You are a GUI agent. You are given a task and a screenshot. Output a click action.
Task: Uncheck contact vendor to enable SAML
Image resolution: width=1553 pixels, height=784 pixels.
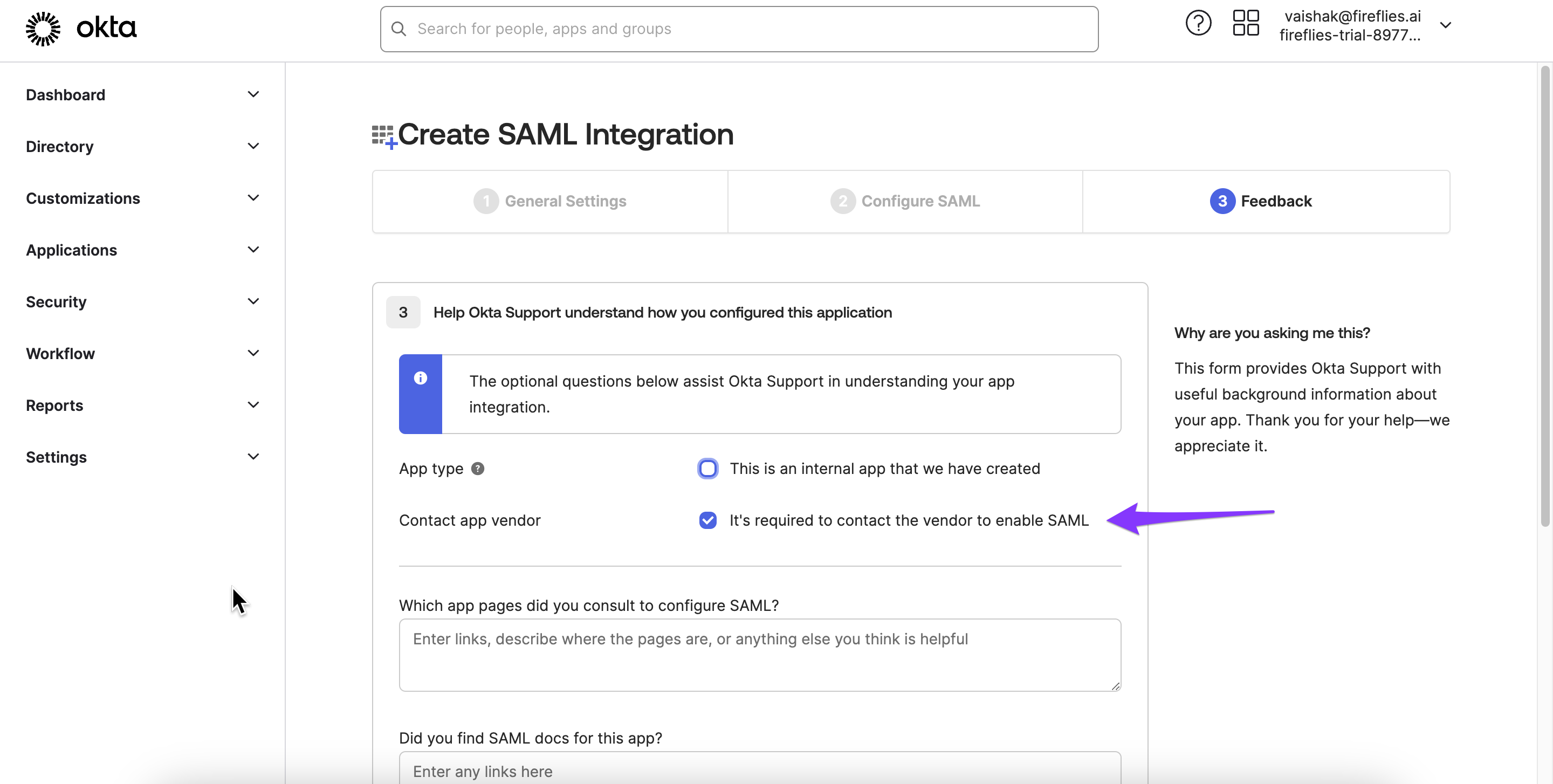point(708,521)
